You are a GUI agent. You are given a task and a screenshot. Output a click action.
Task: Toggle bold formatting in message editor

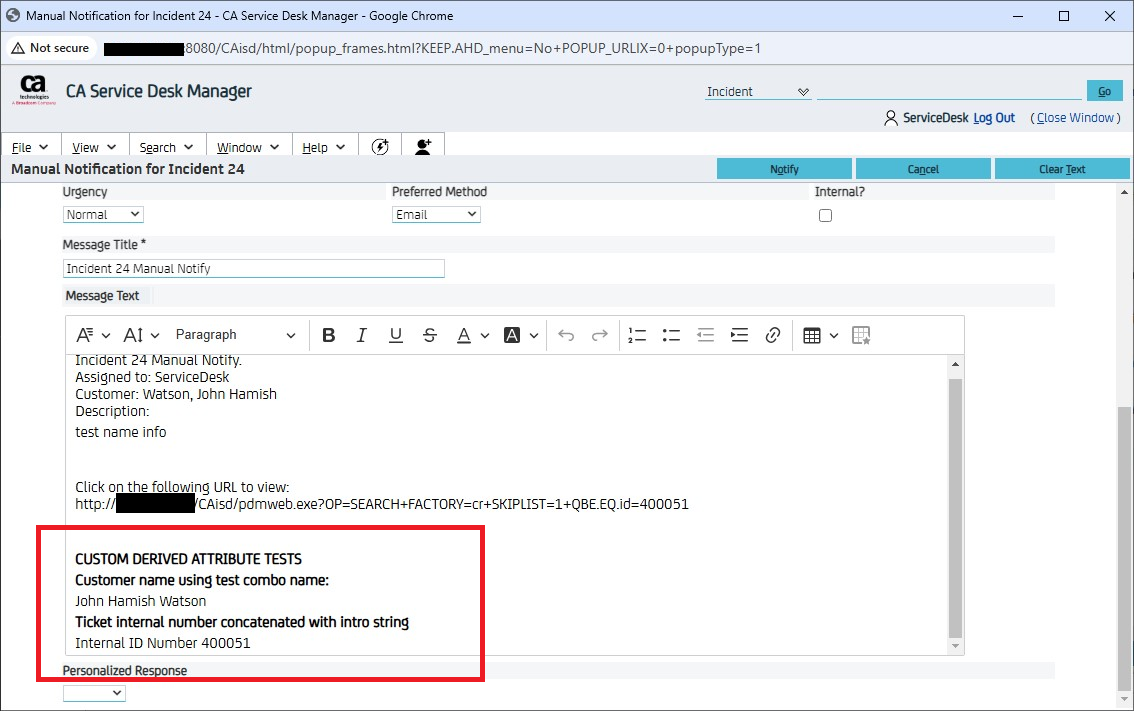click(x=328, y=335)
